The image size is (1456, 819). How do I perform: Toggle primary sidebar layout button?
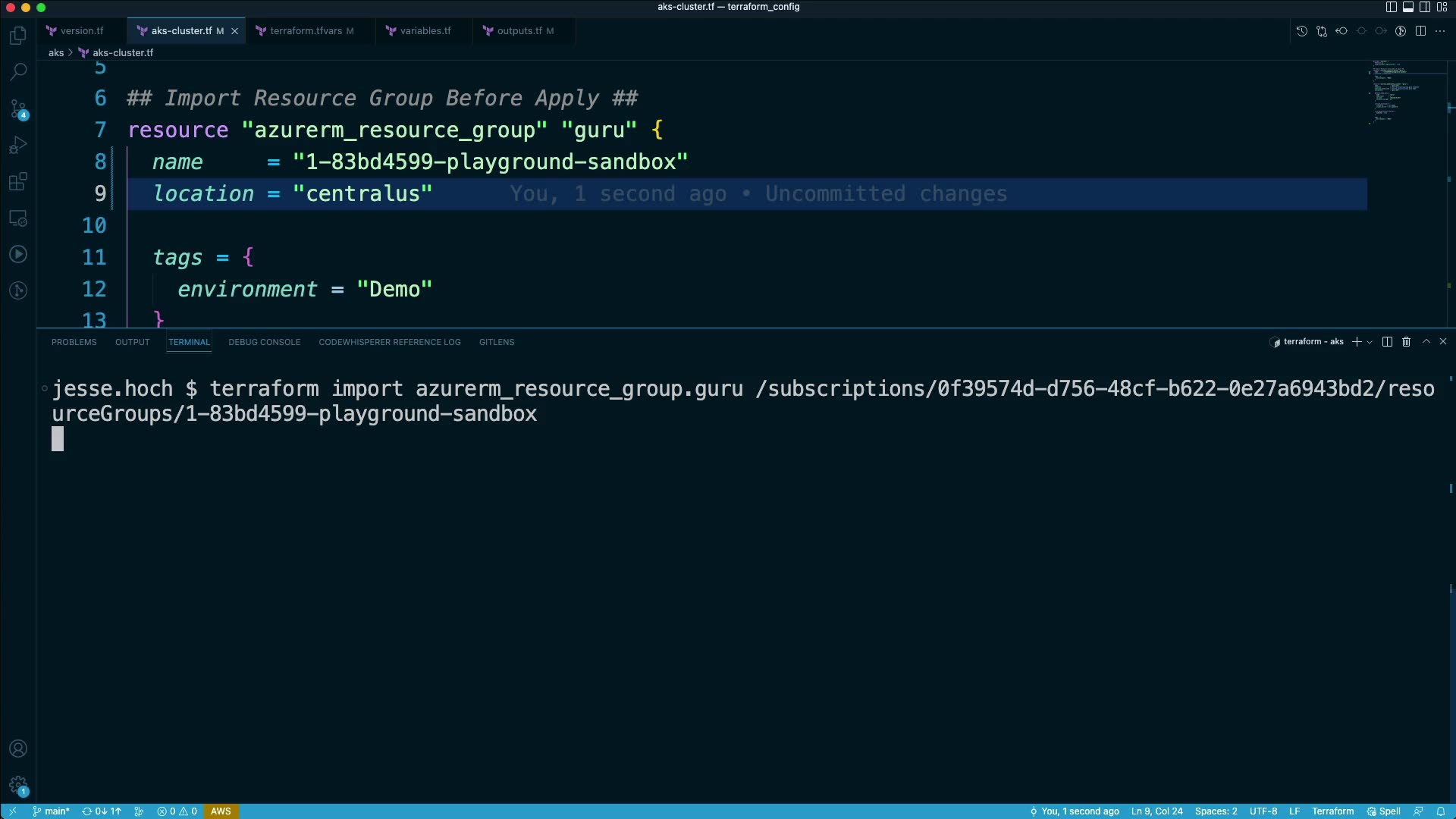pos(1391,7)
